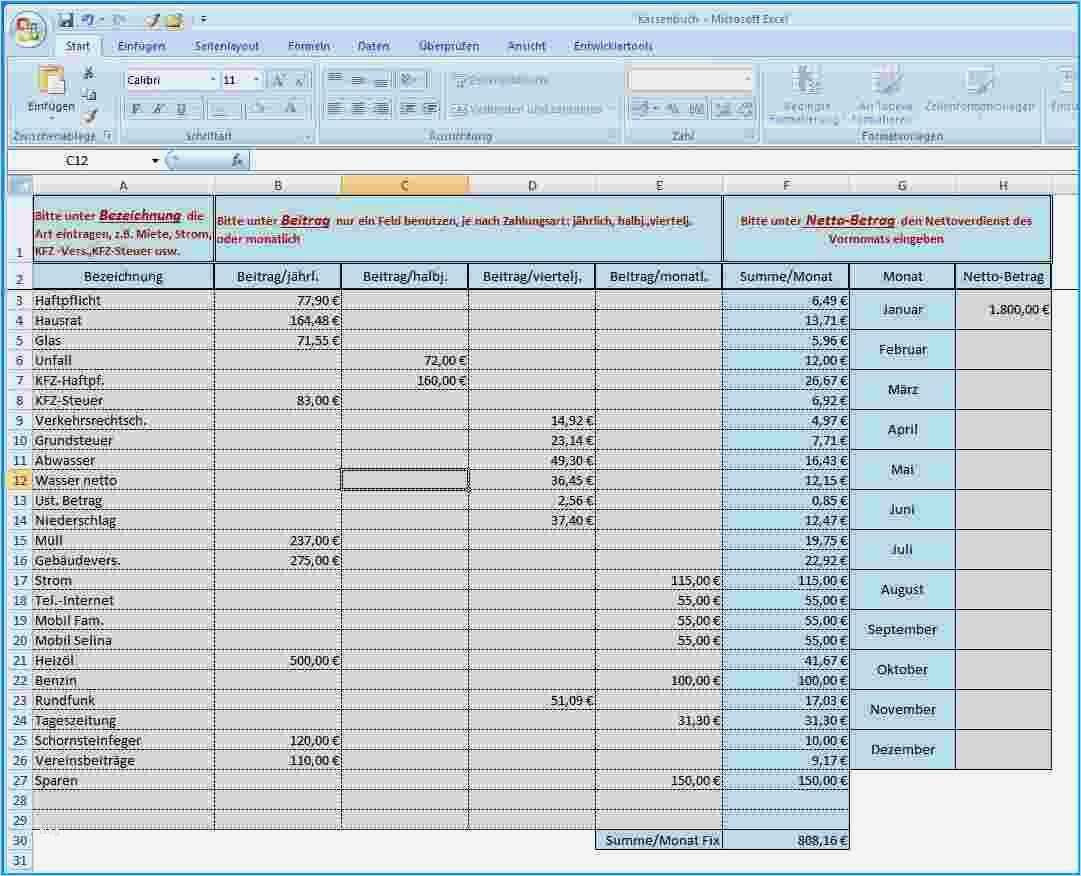Toggle Italic (K) formatting
Image resolution: width=1081 pixels, height=876 pixels.
[x=159, y=109]
